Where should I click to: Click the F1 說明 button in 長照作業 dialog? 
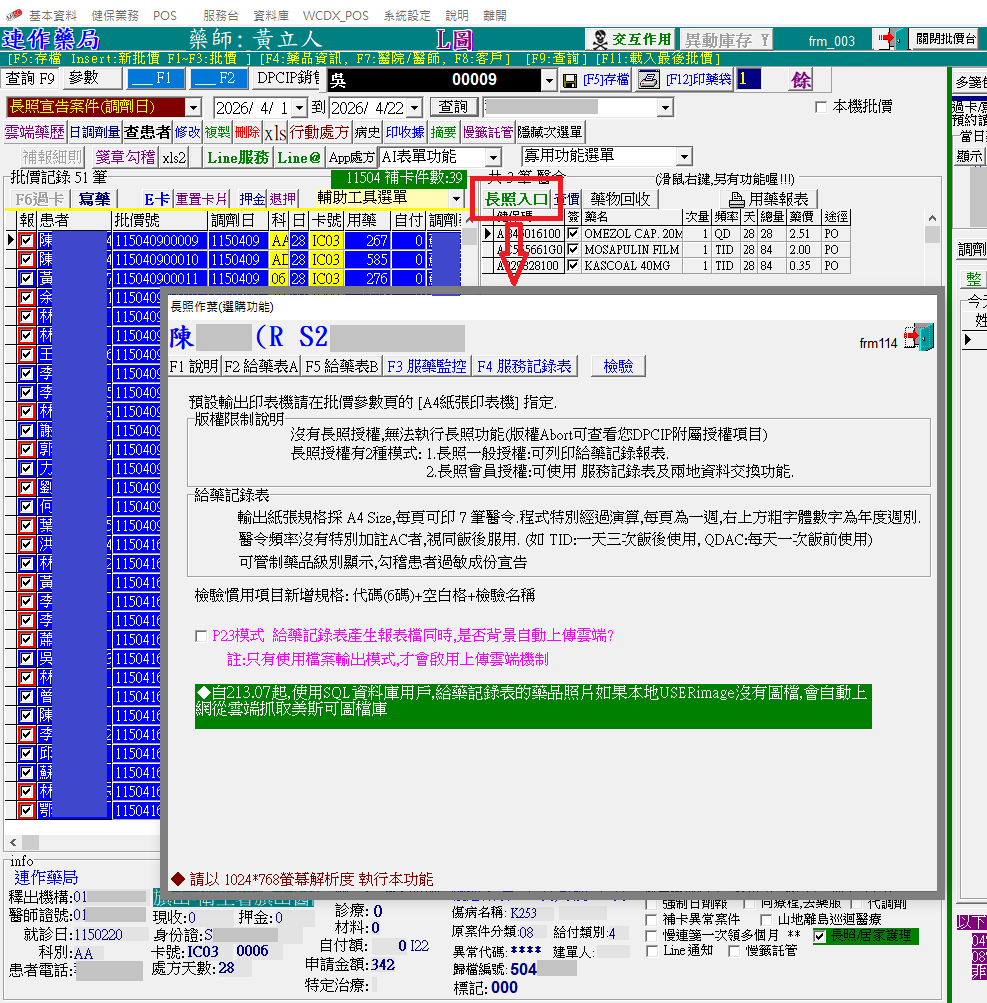click(194, 367)
